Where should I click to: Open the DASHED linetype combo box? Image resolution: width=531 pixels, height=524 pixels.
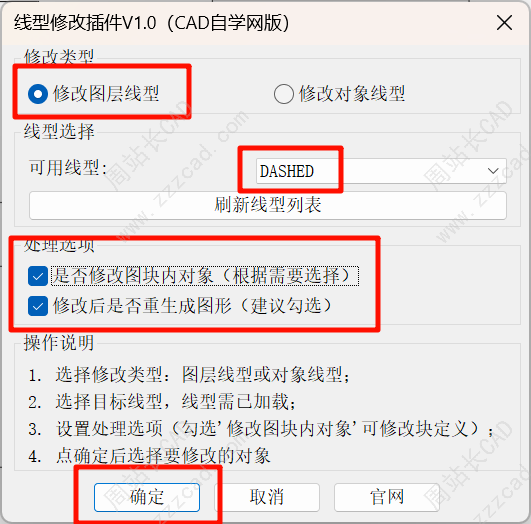[381, 171]
